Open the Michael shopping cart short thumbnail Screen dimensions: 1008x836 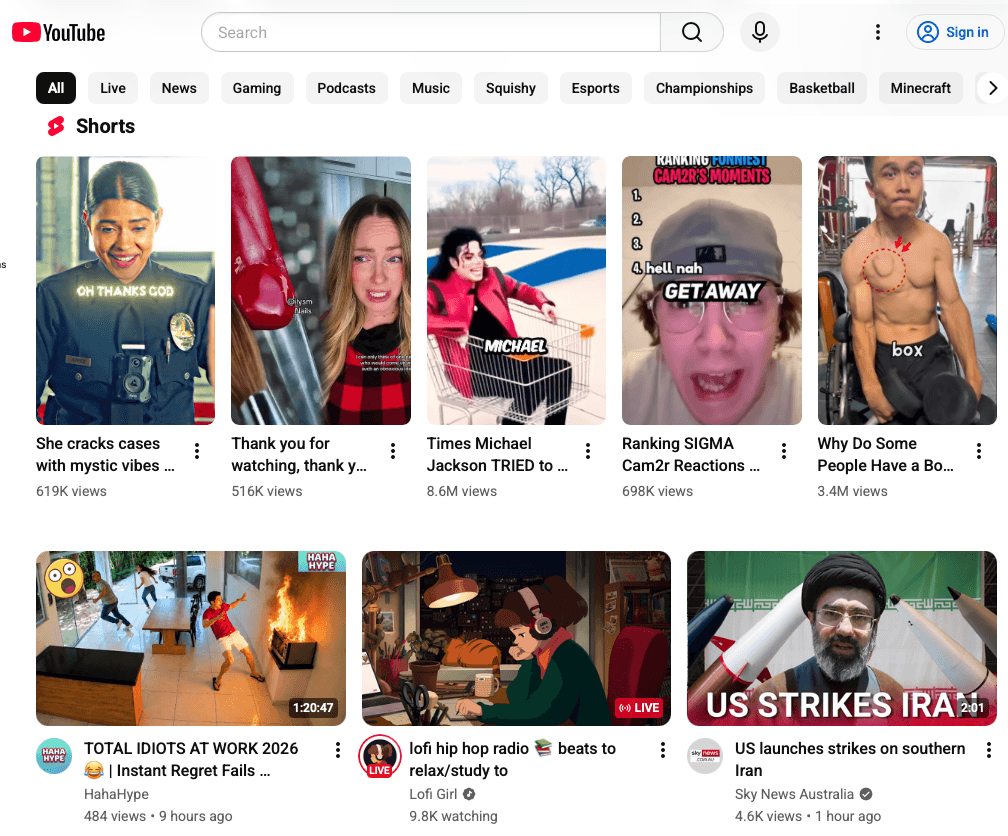pyautogui.click(x=516, y=290)
